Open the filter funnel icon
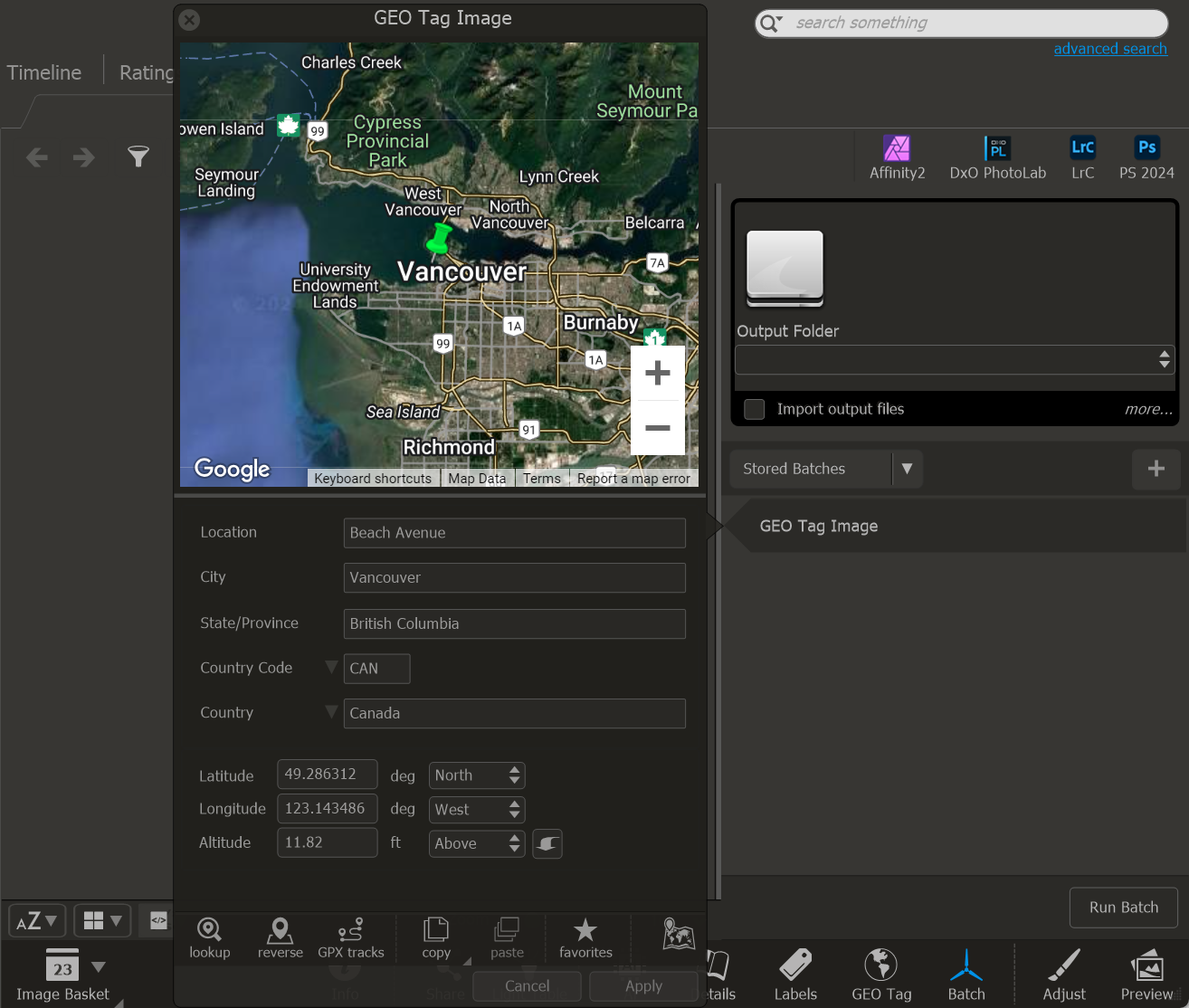Image resolution: width=1189 pixels, height=1008 pixels. (x=138, y=157)
